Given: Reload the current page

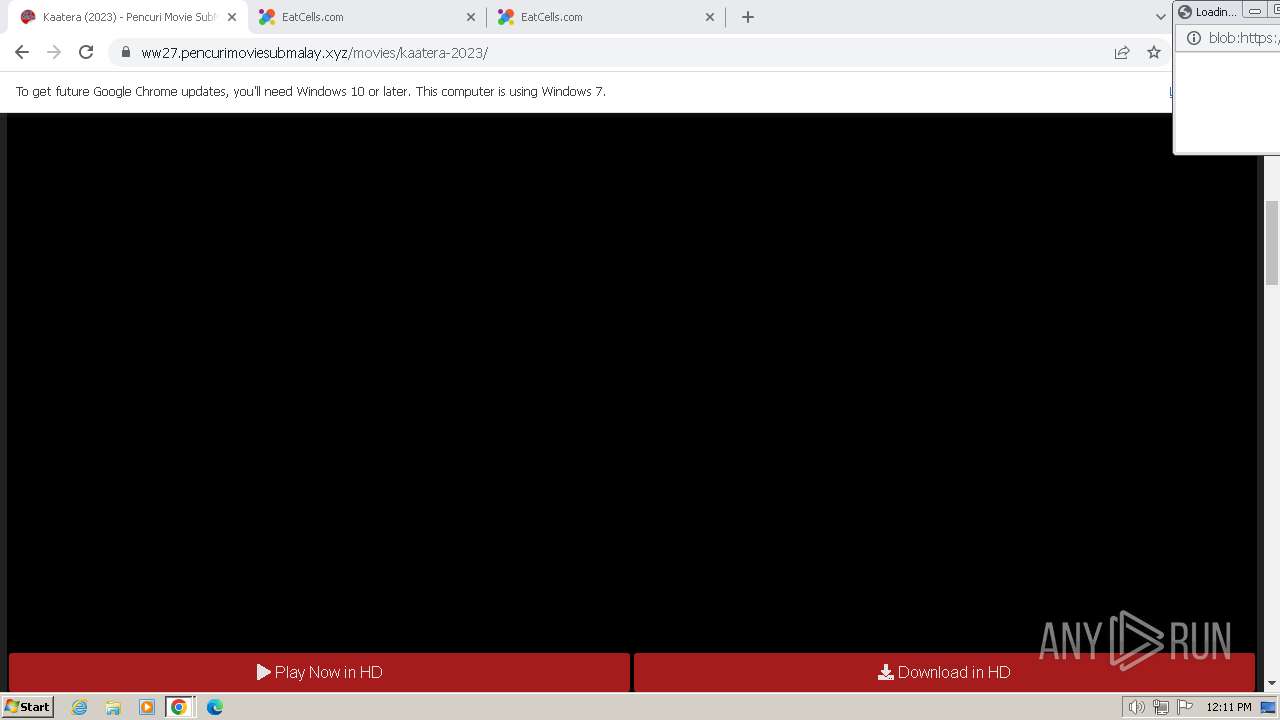Looking at the screenshot, I should click(x=86, y=52).
